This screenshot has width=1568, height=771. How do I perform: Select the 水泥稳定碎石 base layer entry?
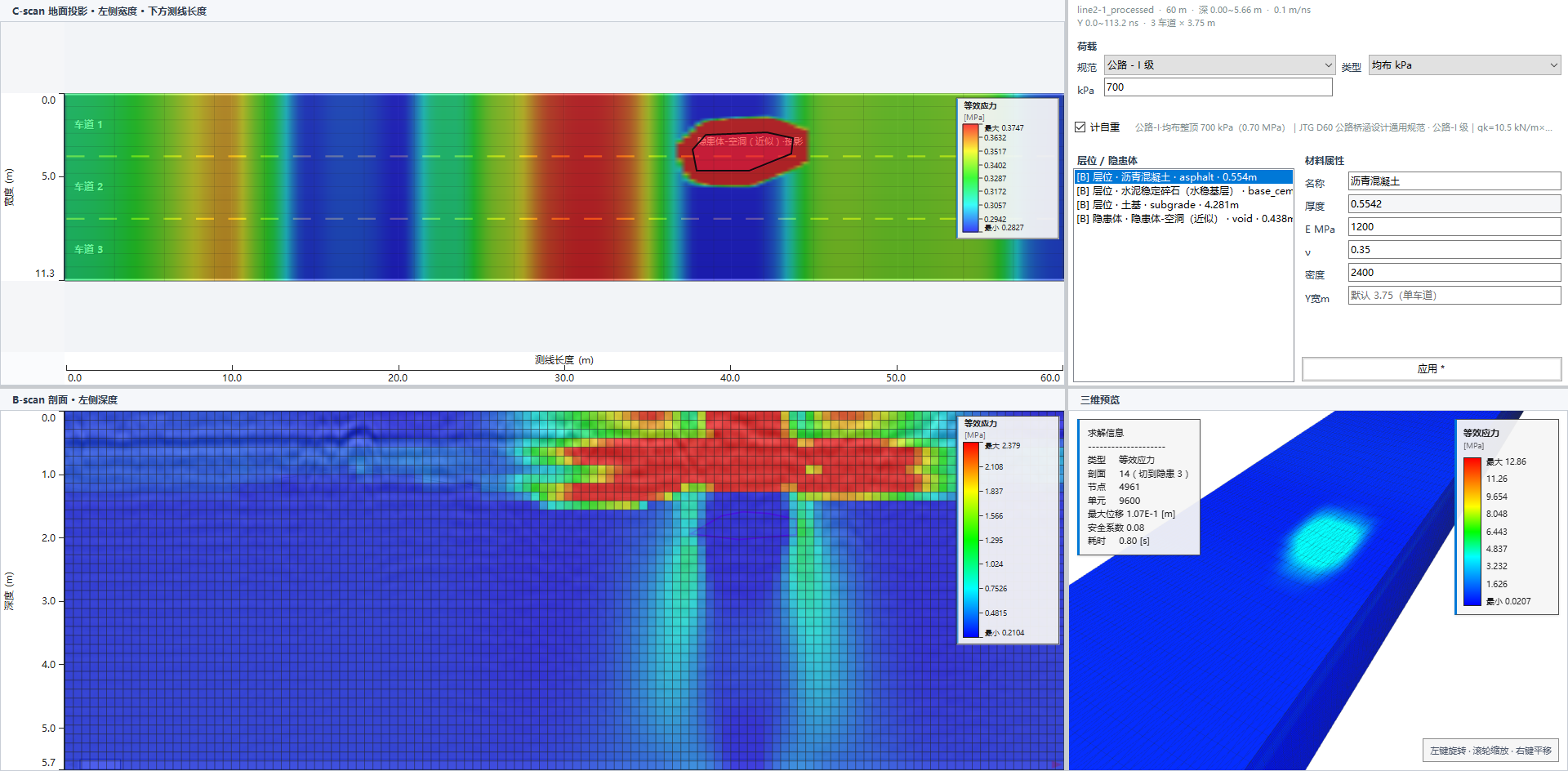1183,190
